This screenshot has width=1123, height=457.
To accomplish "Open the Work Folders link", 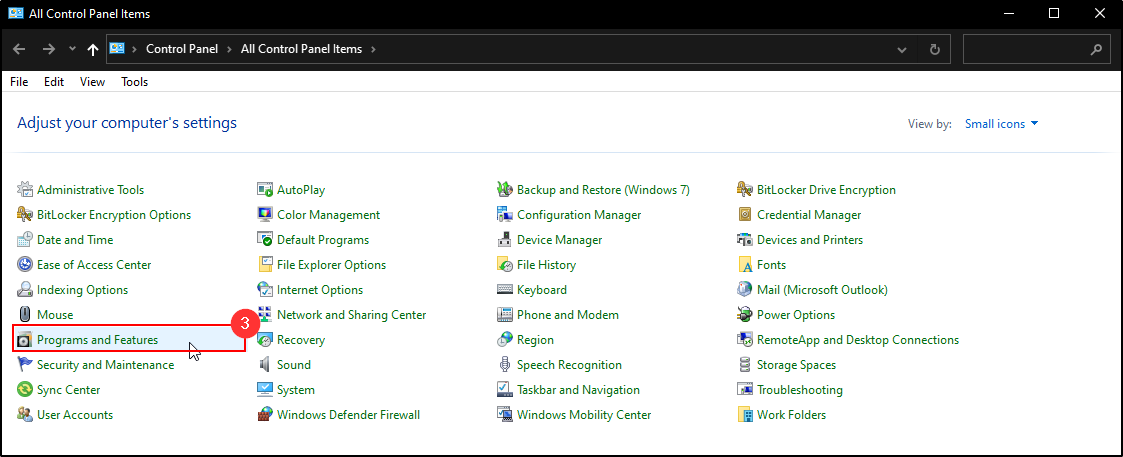I will coord(791,415).
